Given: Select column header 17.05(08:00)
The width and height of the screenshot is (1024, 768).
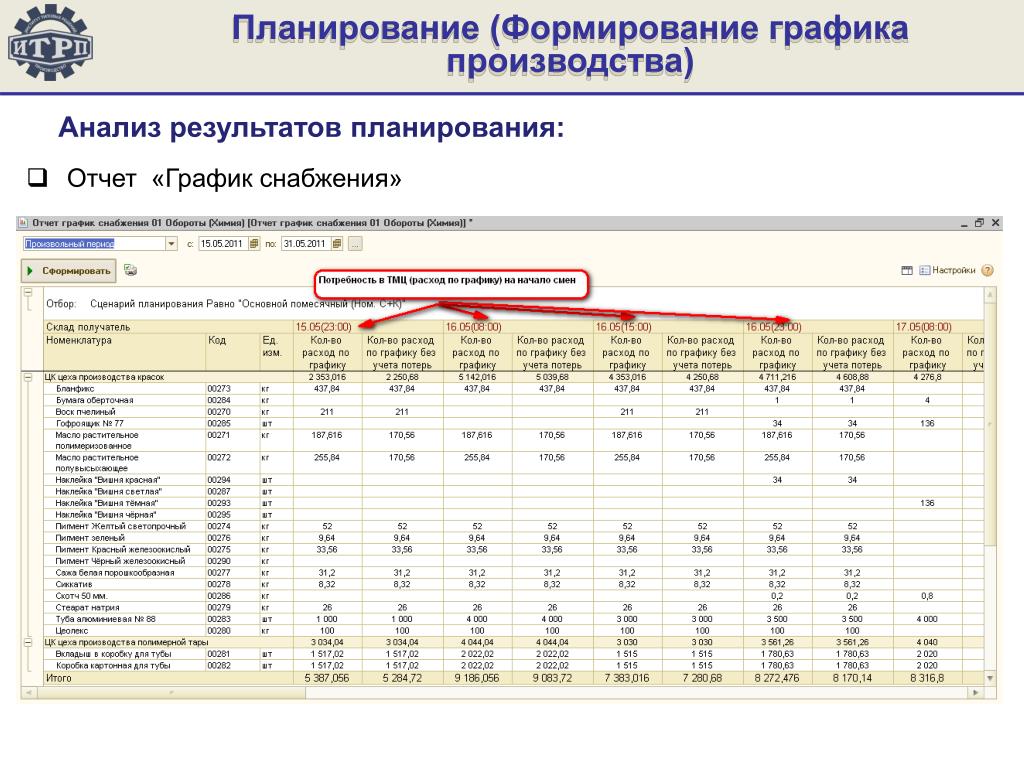Looking at the screenshot, I should [923, 327].
